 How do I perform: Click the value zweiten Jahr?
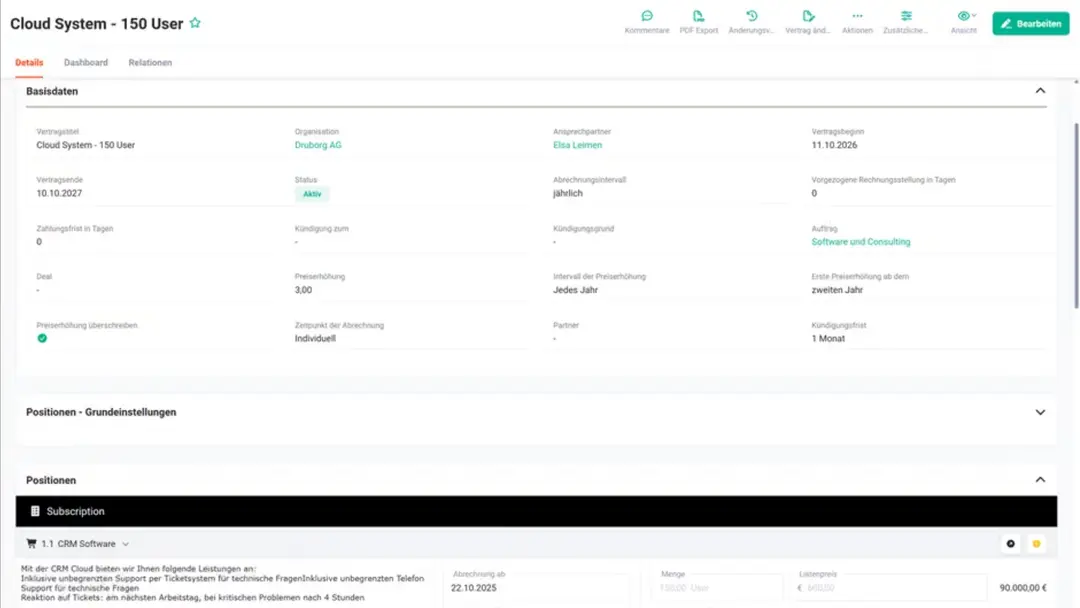pyautogui.click(x=837, y=290)
